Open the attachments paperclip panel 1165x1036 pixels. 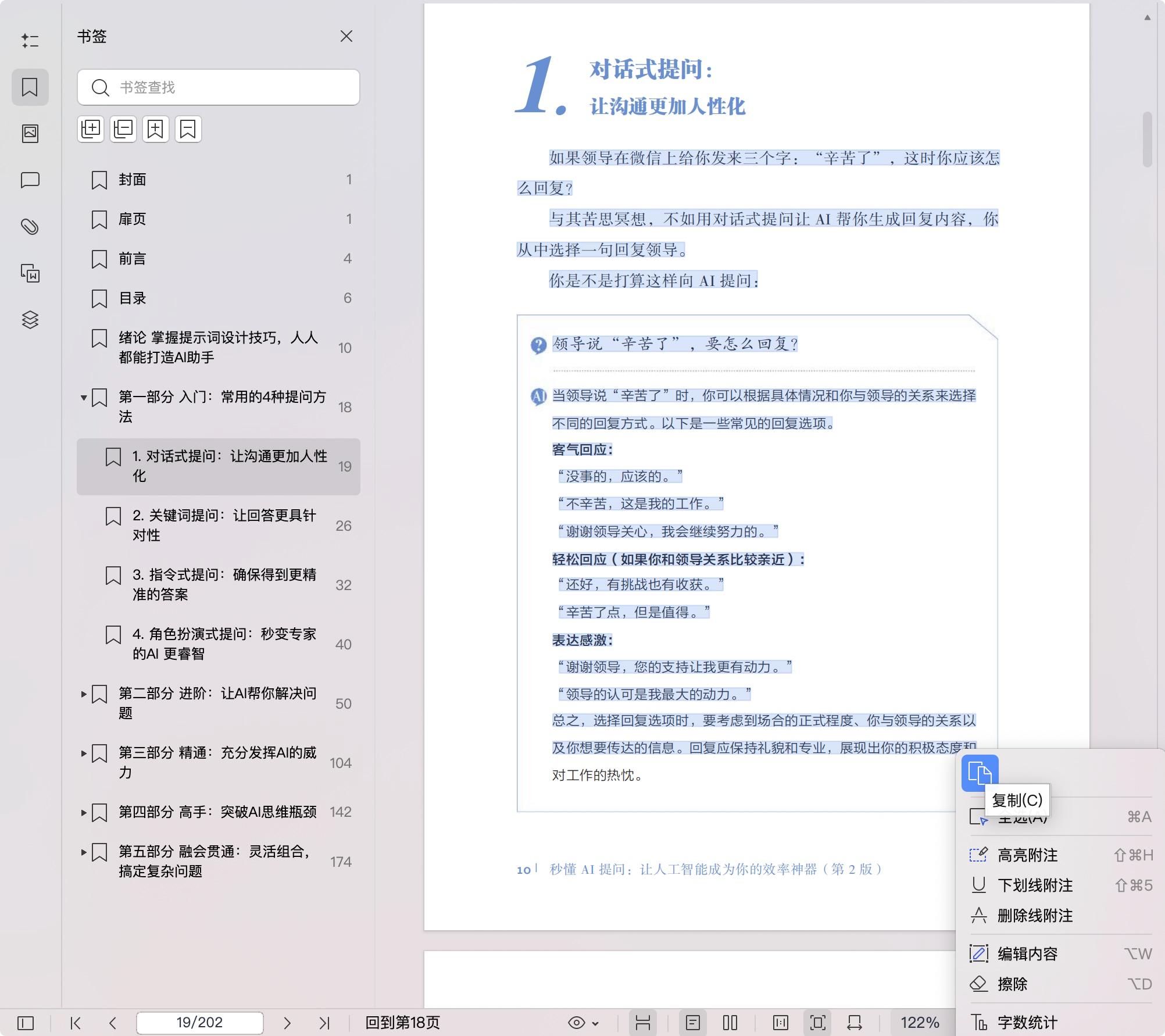point(30,227)
